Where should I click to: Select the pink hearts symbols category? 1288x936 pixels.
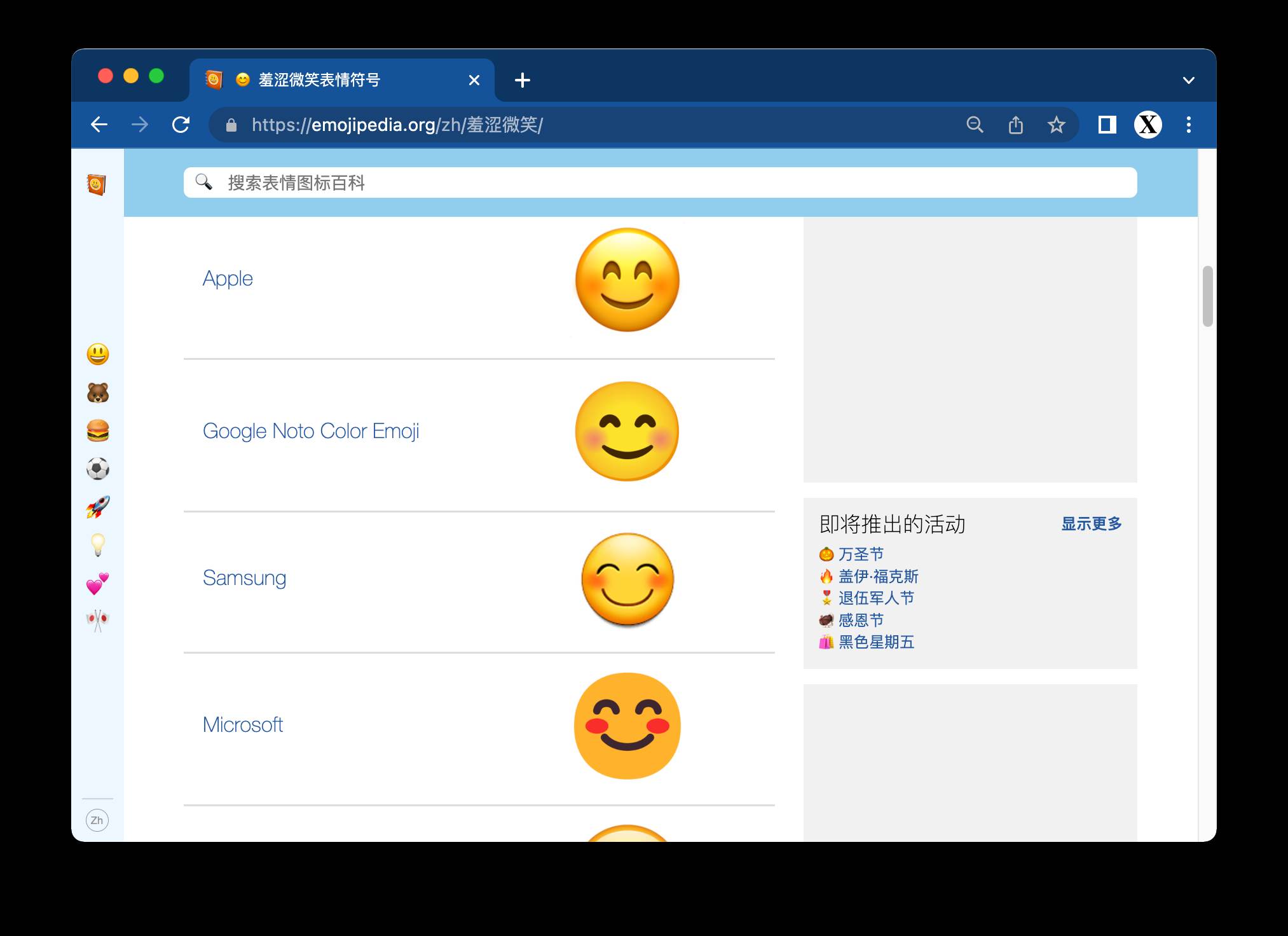(x=97, y=583)
